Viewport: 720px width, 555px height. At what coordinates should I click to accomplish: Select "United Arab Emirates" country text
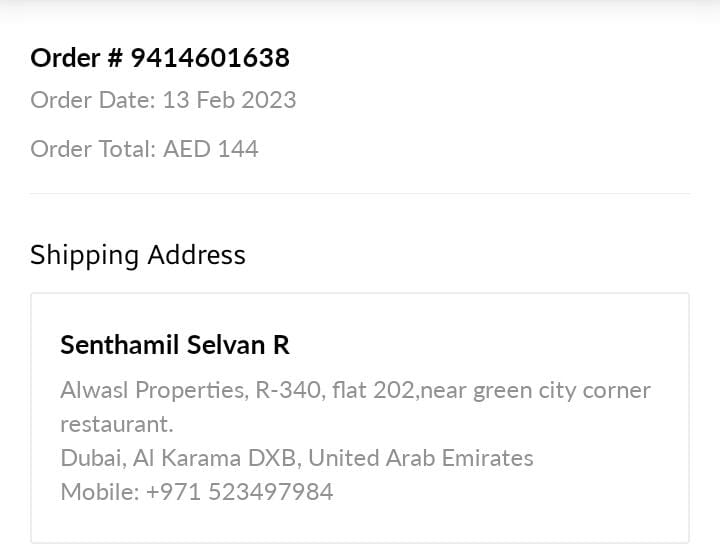tap(421, 458)
